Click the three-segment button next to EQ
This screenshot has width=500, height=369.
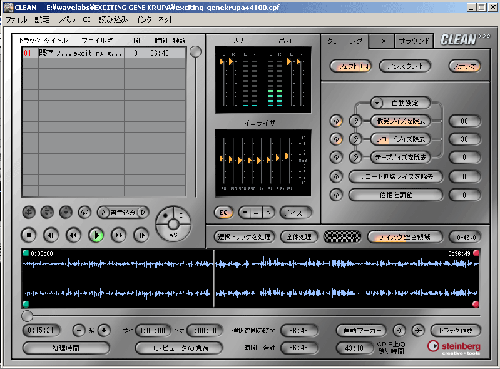point(256,212)
